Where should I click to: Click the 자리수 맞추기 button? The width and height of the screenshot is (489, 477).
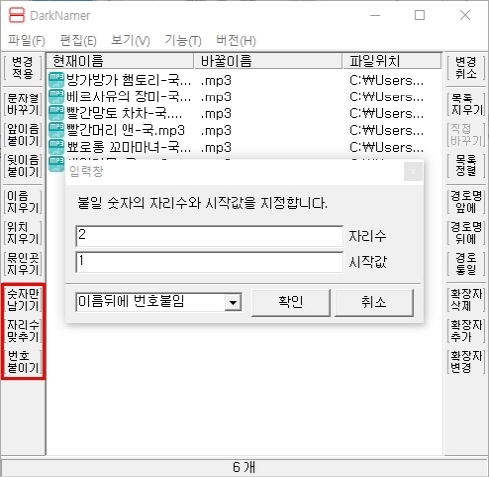point(23,331)
